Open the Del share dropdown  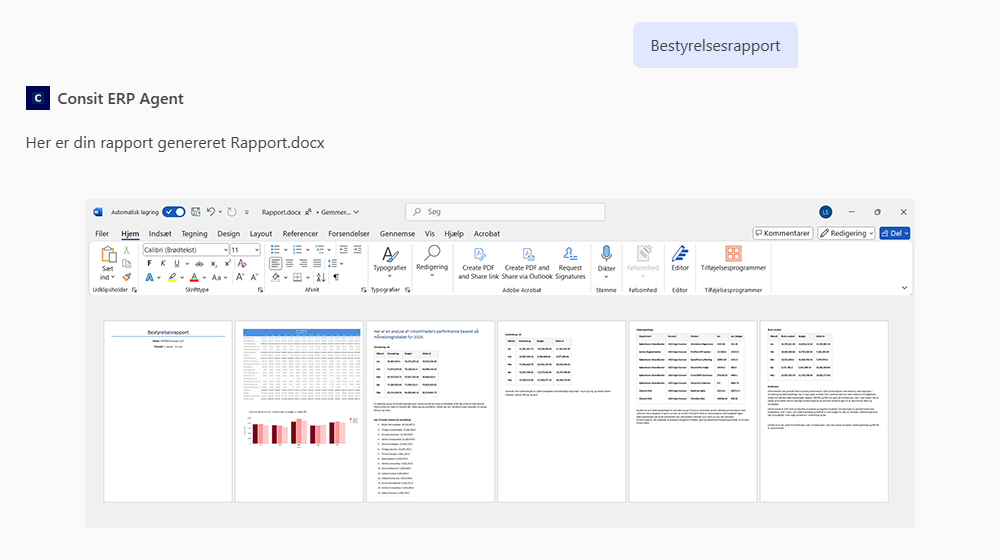pos(906,233)
